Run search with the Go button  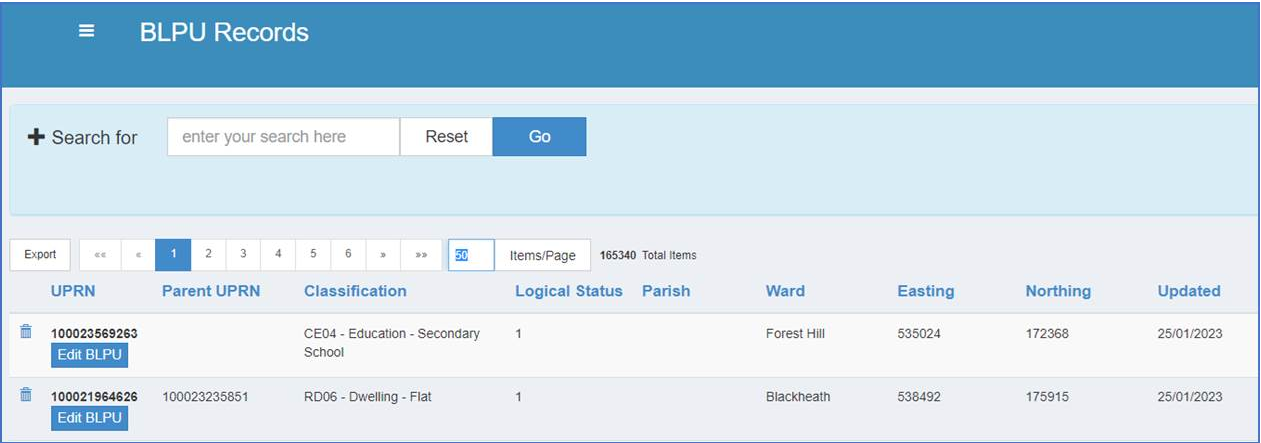[x=539, y=137]
